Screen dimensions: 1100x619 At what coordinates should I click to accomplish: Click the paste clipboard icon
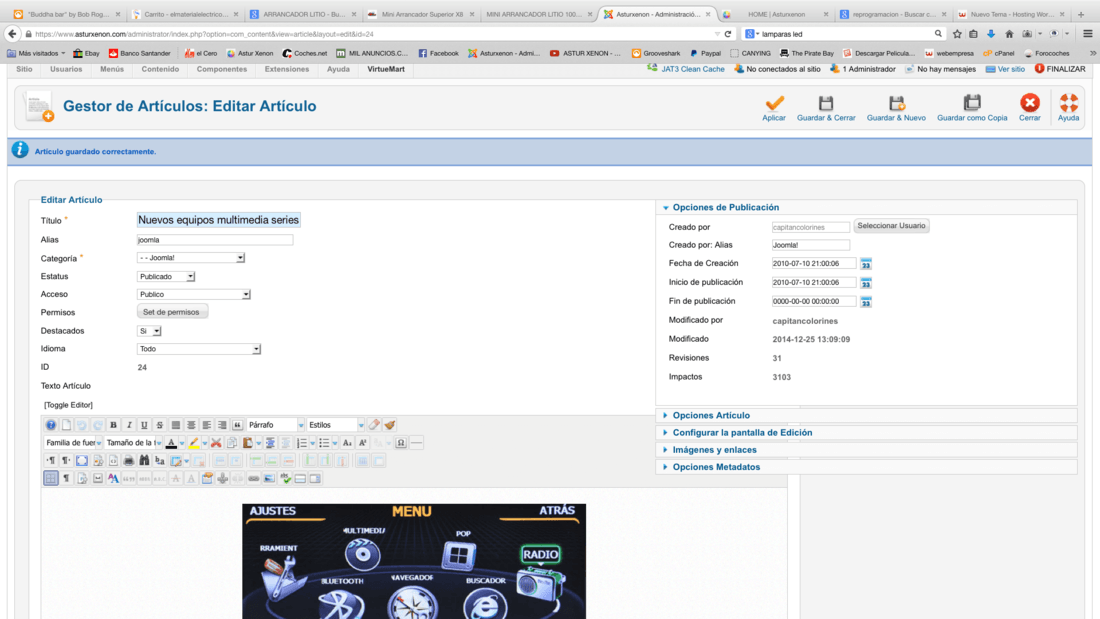pos(247,443)
